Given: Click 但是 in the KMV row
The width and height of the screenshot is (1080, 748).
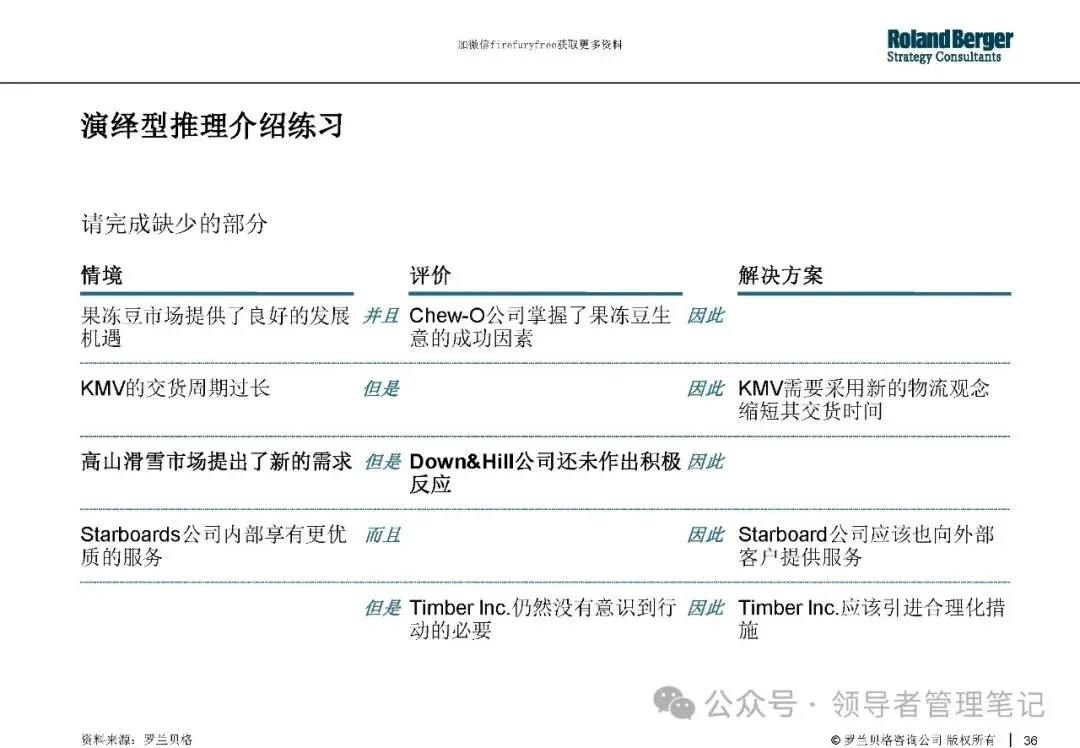Looking at the screenshot, I should coord(381,388).
